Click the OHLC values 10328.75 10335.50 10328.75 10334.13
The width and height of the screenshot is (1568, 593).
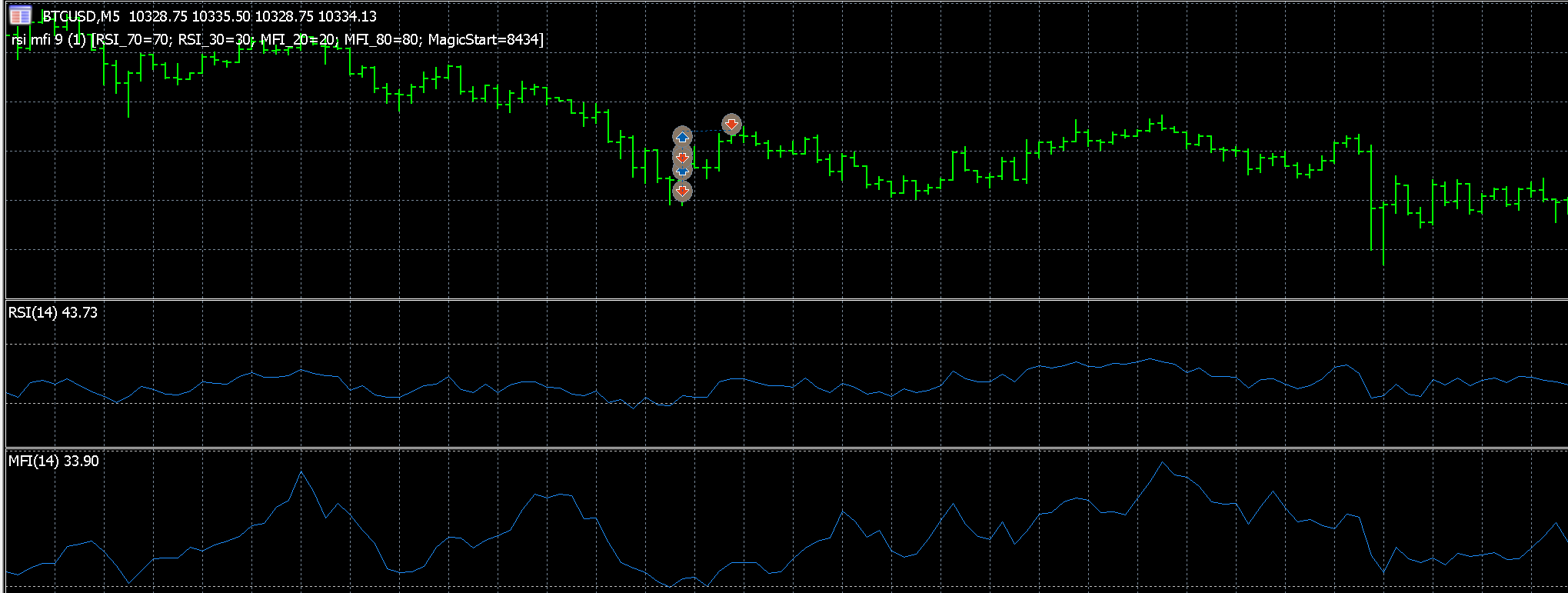(x=253, y=16)
